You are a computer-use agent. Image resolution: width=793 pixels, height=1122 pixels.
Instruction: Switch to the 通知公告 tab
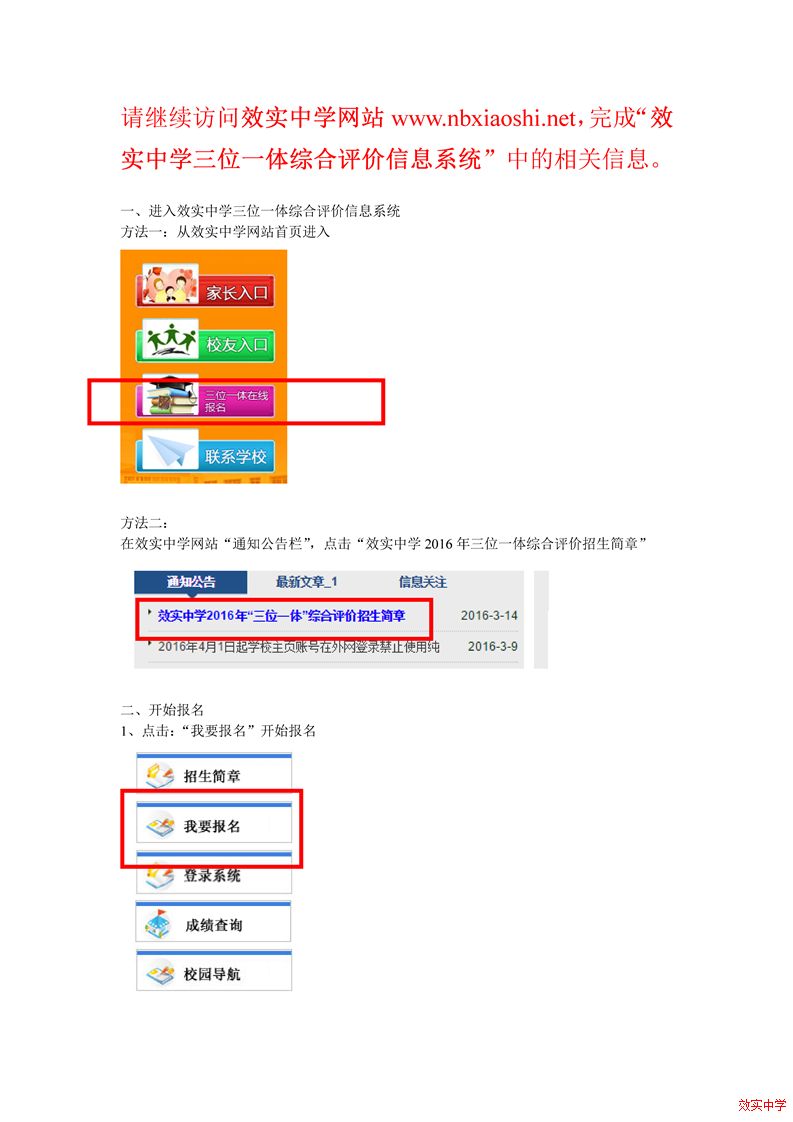(190, 582)
